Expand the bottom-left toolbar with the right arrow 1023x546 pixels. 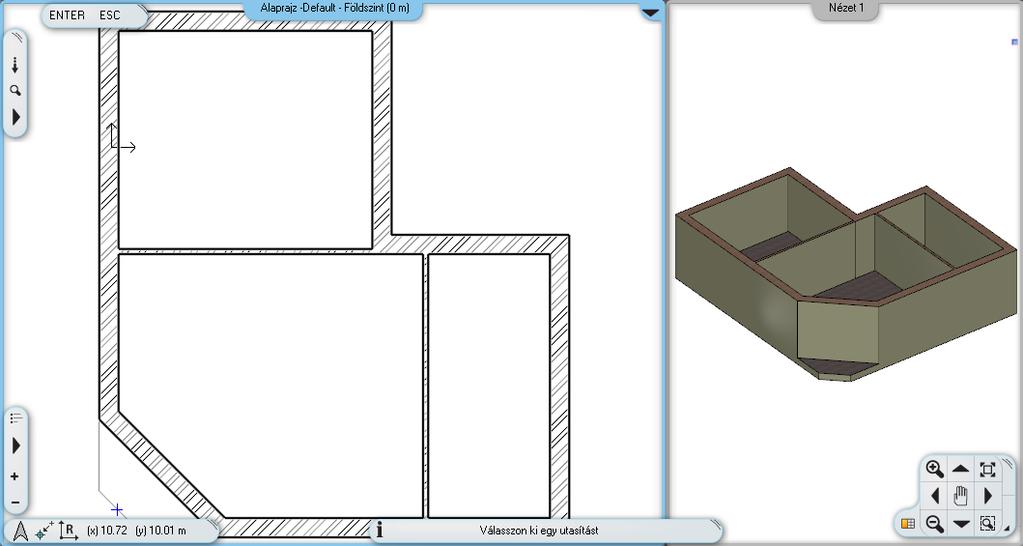click(16, 446)
